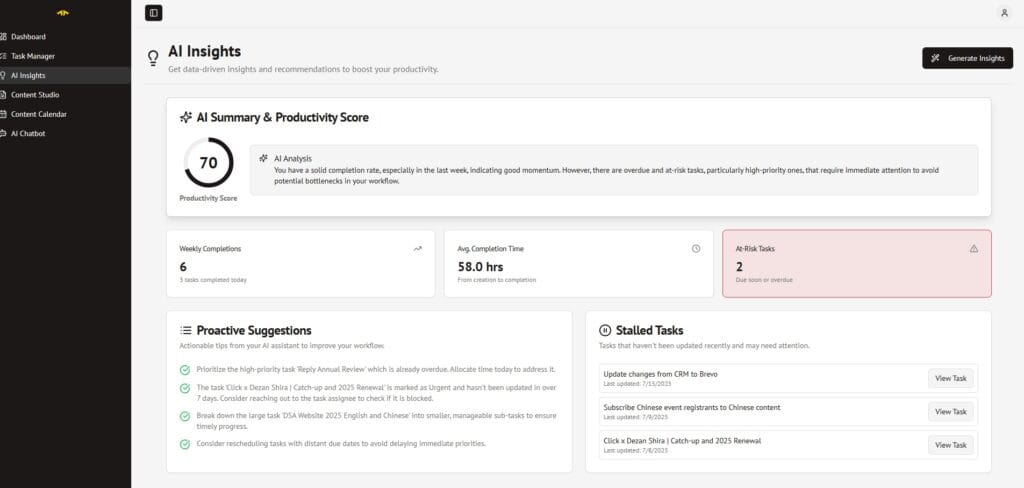Click the list icon beside Proactive Suggestions
The image size is (1024, 488).
click(186, 330)
